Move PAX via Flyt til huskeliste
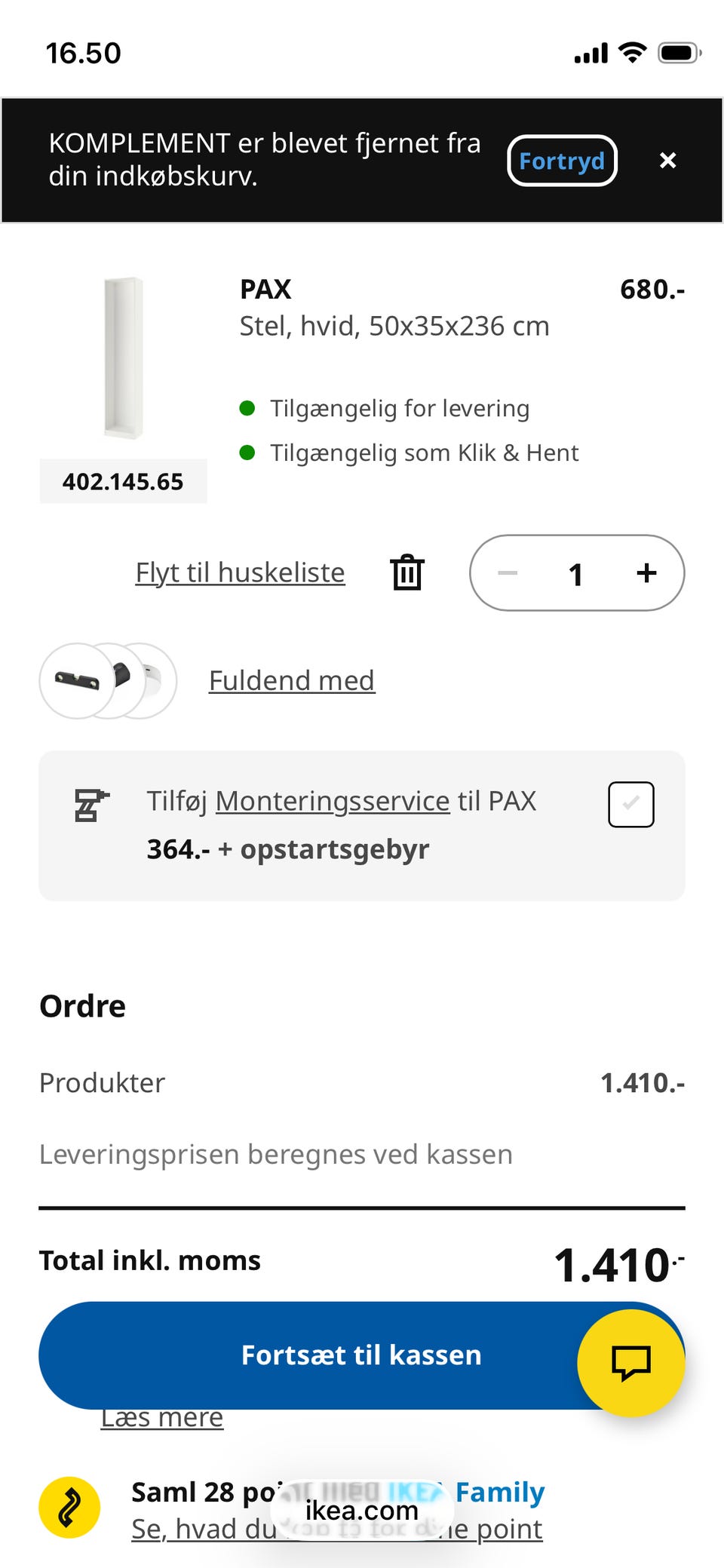The width and height of the screenshot is (724, 1568). (240, 572)
